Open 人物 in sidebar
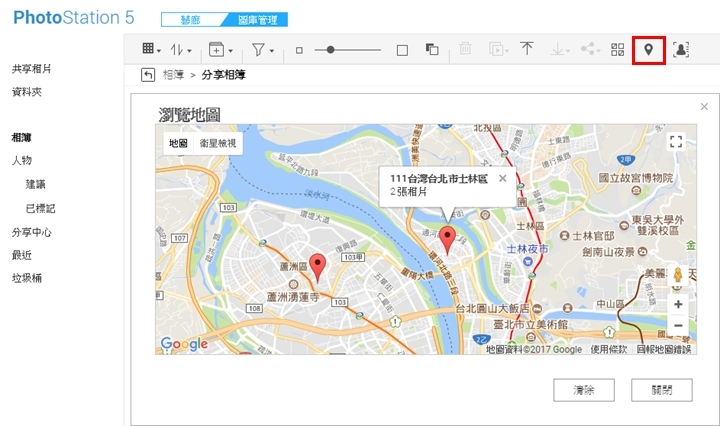720x426 pixels. [x=22, y=160]
